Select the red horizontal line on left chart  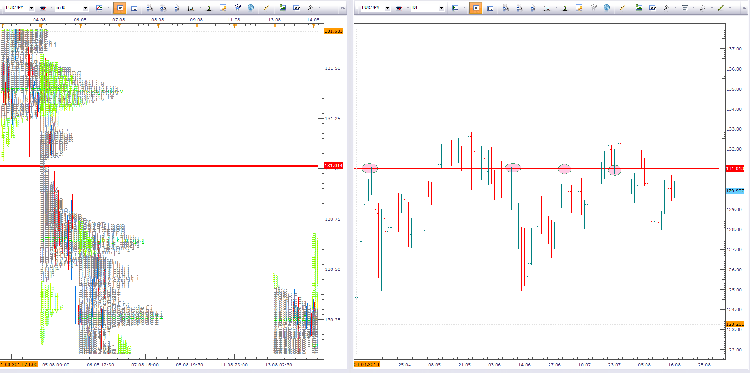[x=159, y=166]
